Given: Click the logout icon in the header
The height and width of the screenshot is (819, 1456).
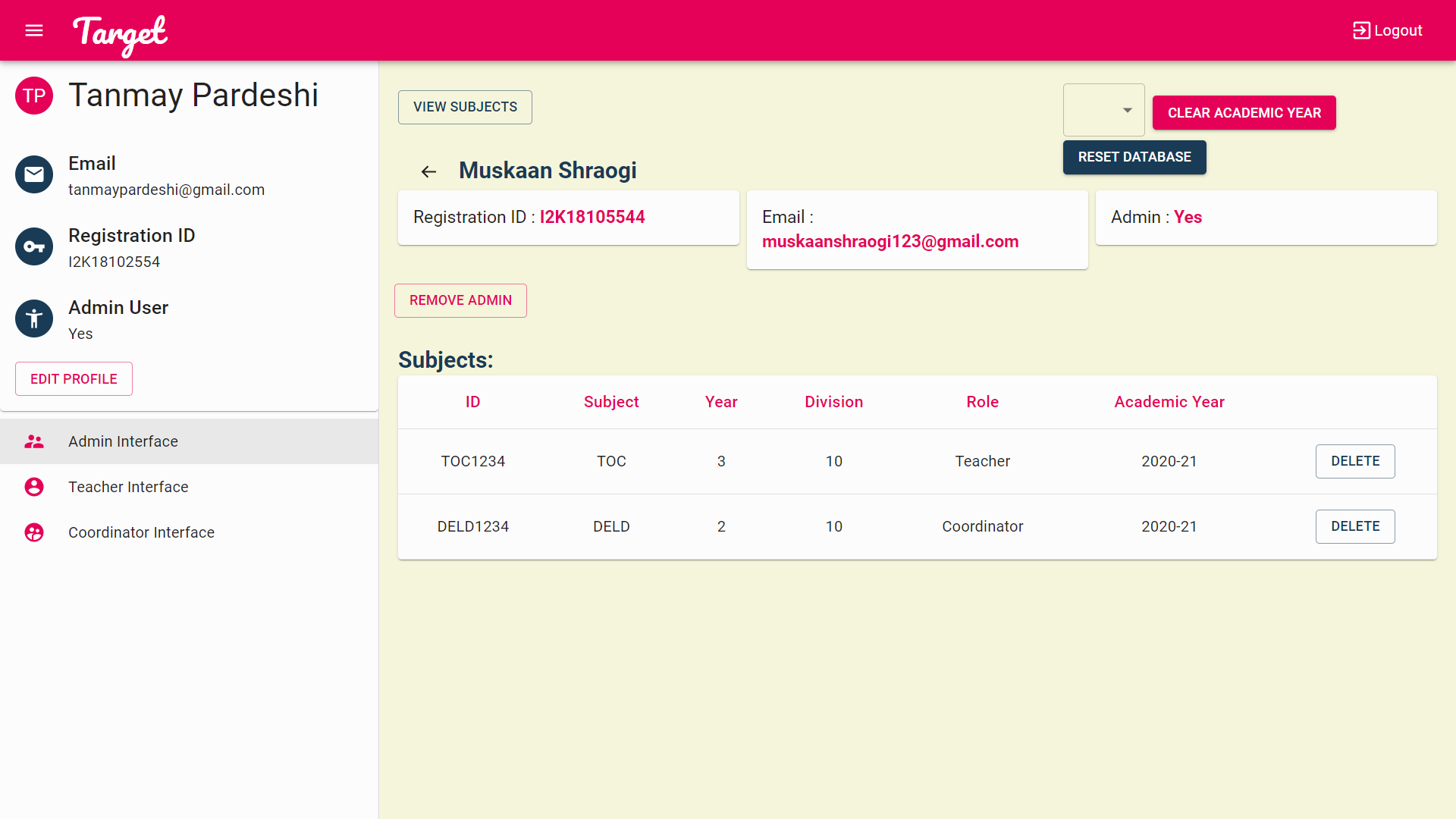Looking at the screenshot, I should coord(1361,30).
